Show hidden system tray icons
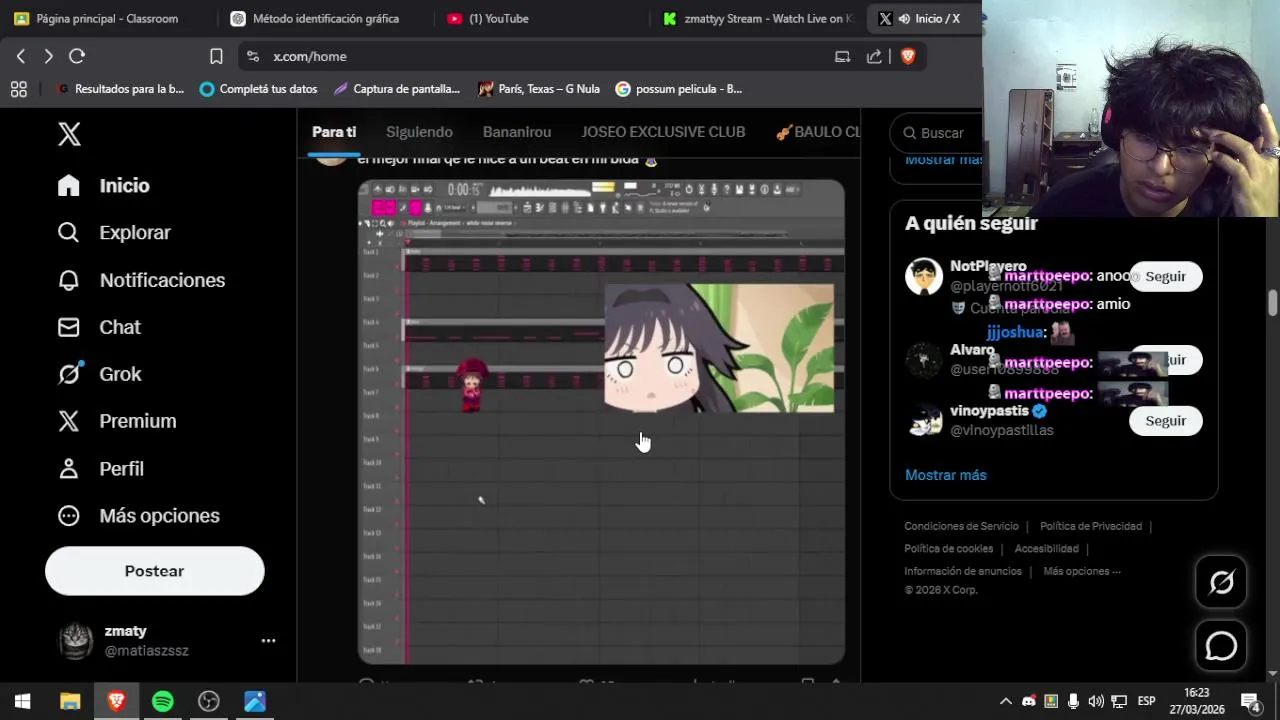1280x720 pixels. pos(1006,701)
